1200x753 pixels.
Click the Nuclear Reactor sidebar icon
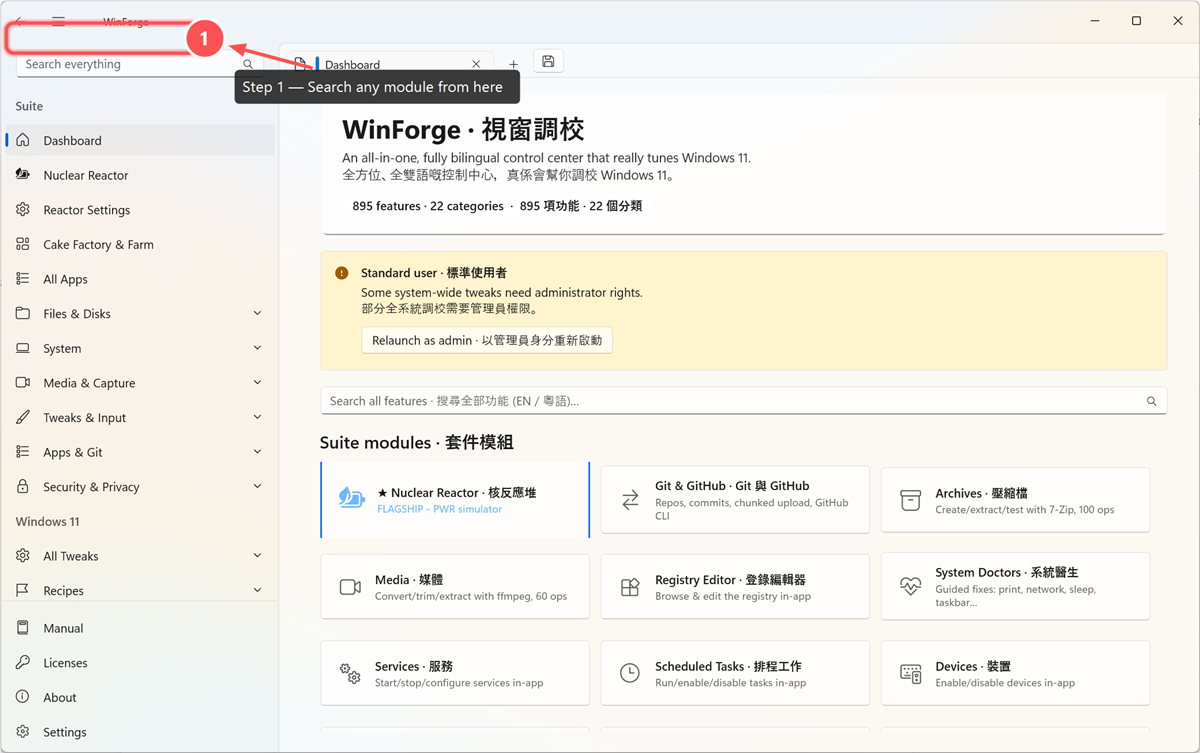[23, 174]
